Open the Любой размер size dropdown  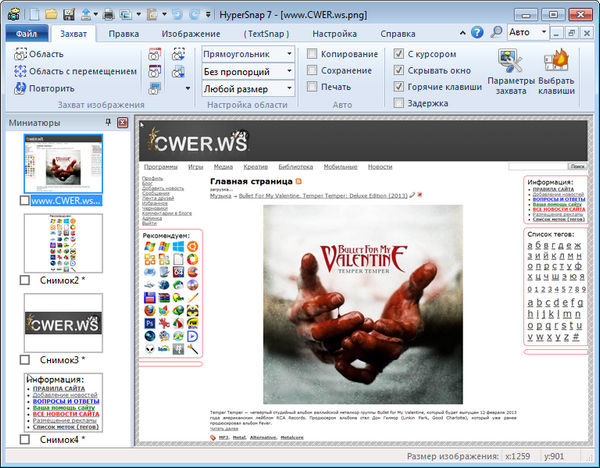click(x=289, y=89)
